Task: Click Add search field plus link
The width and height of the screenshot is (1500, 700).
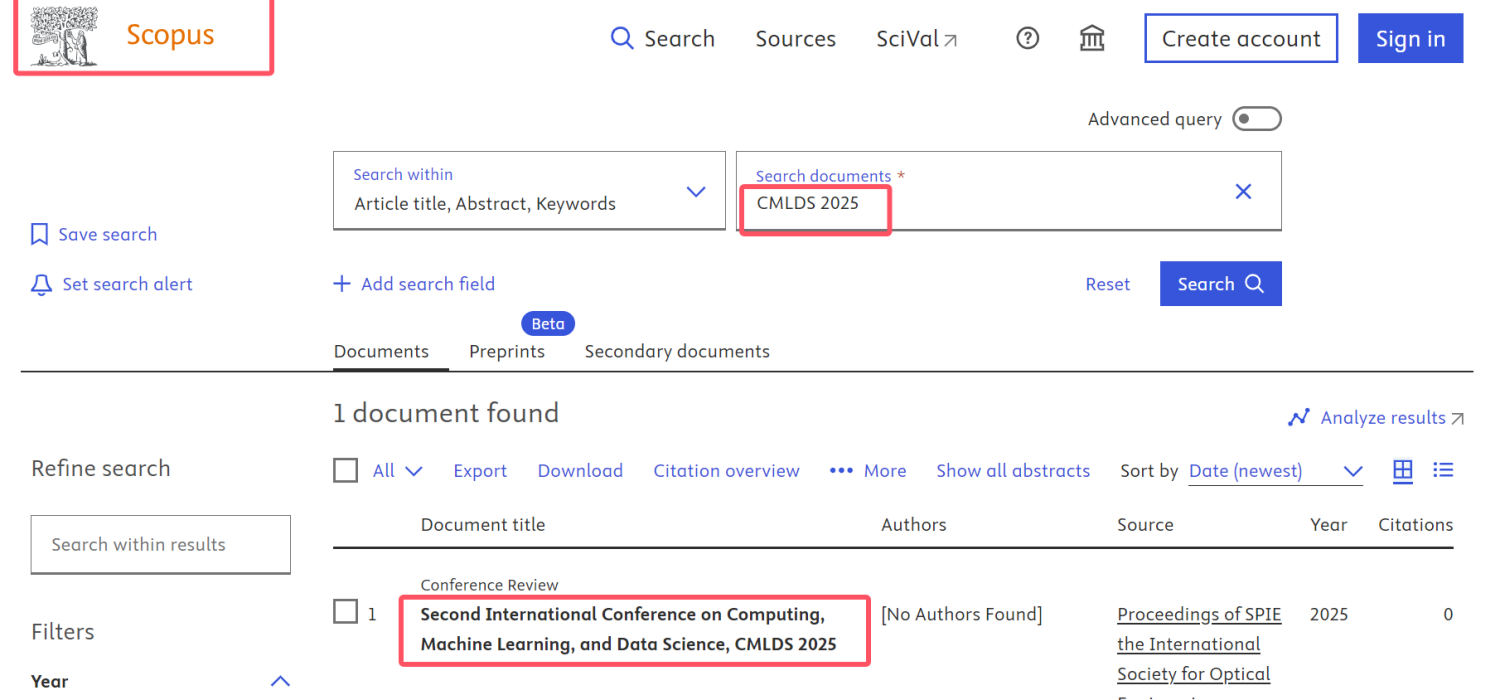Action: coord(414,284)
